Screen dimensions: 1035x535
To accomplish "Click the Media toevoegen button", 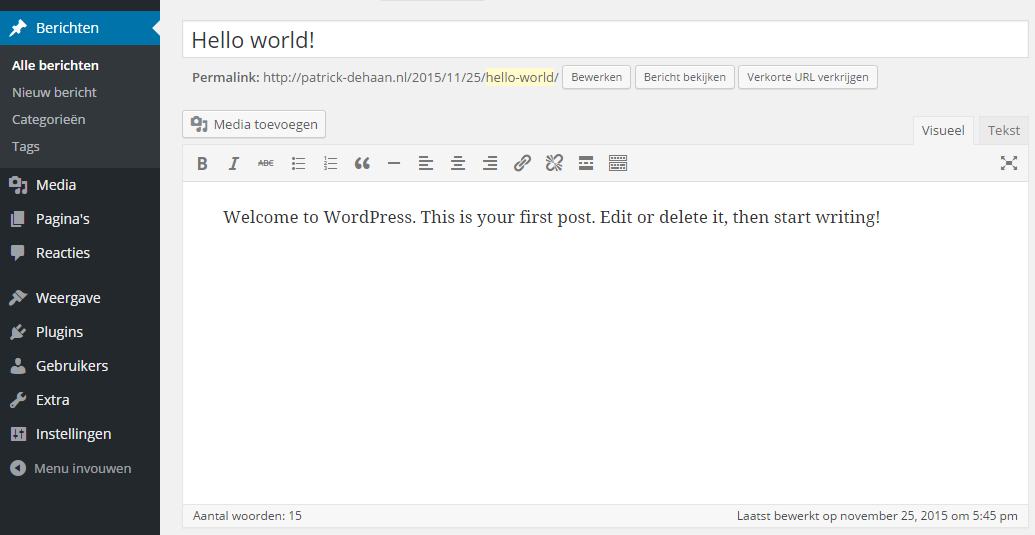I will (254, 125).
